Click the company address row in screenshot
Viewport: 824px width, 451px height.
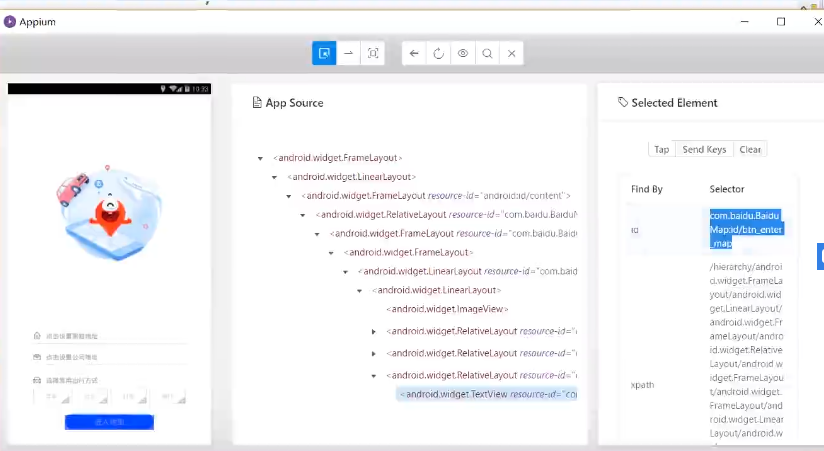coord(110,357)
